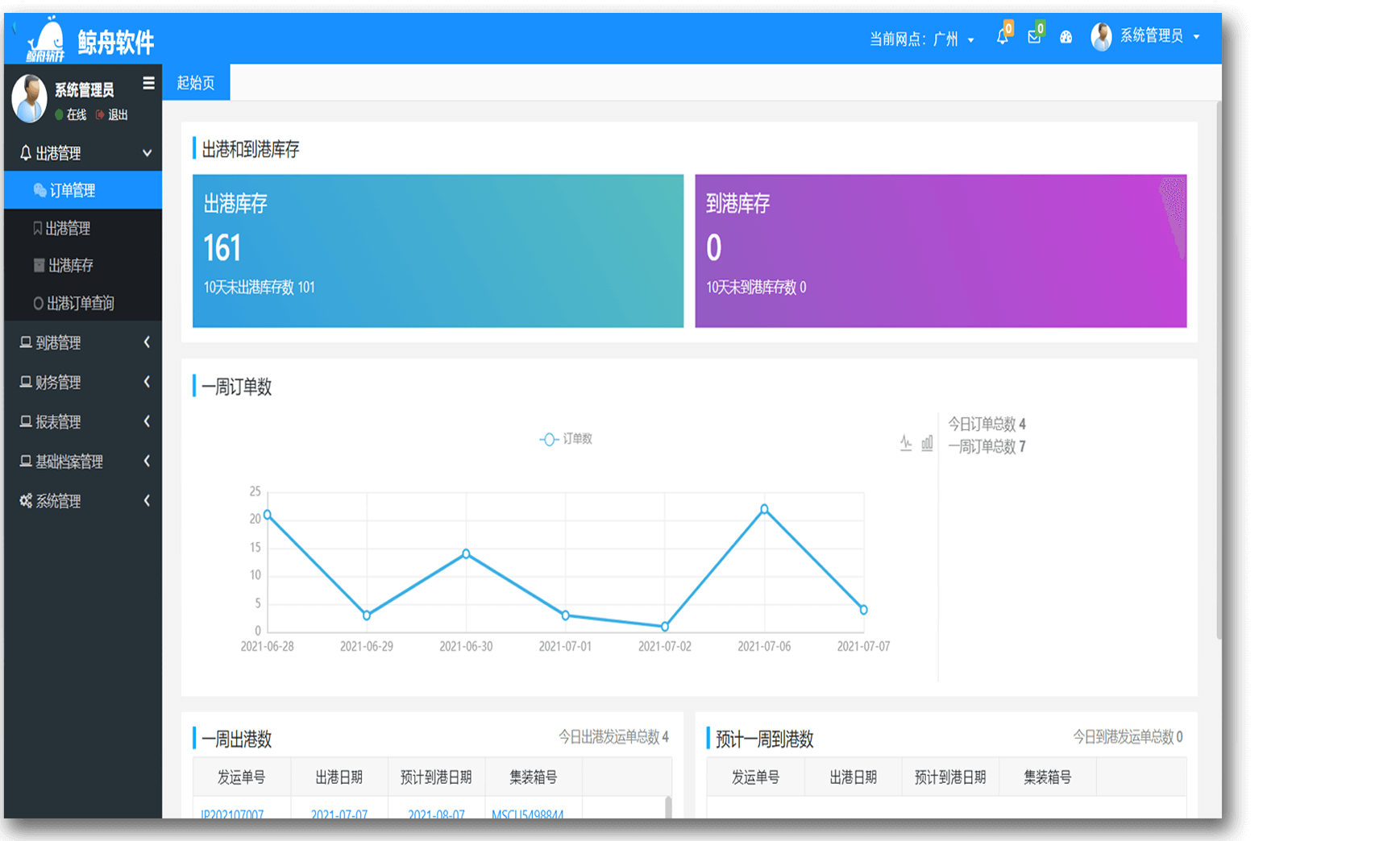The image size is (1400, 841).
Task: Open the 系统管理员 user dropdown in header
Action: click(1146, 36)
